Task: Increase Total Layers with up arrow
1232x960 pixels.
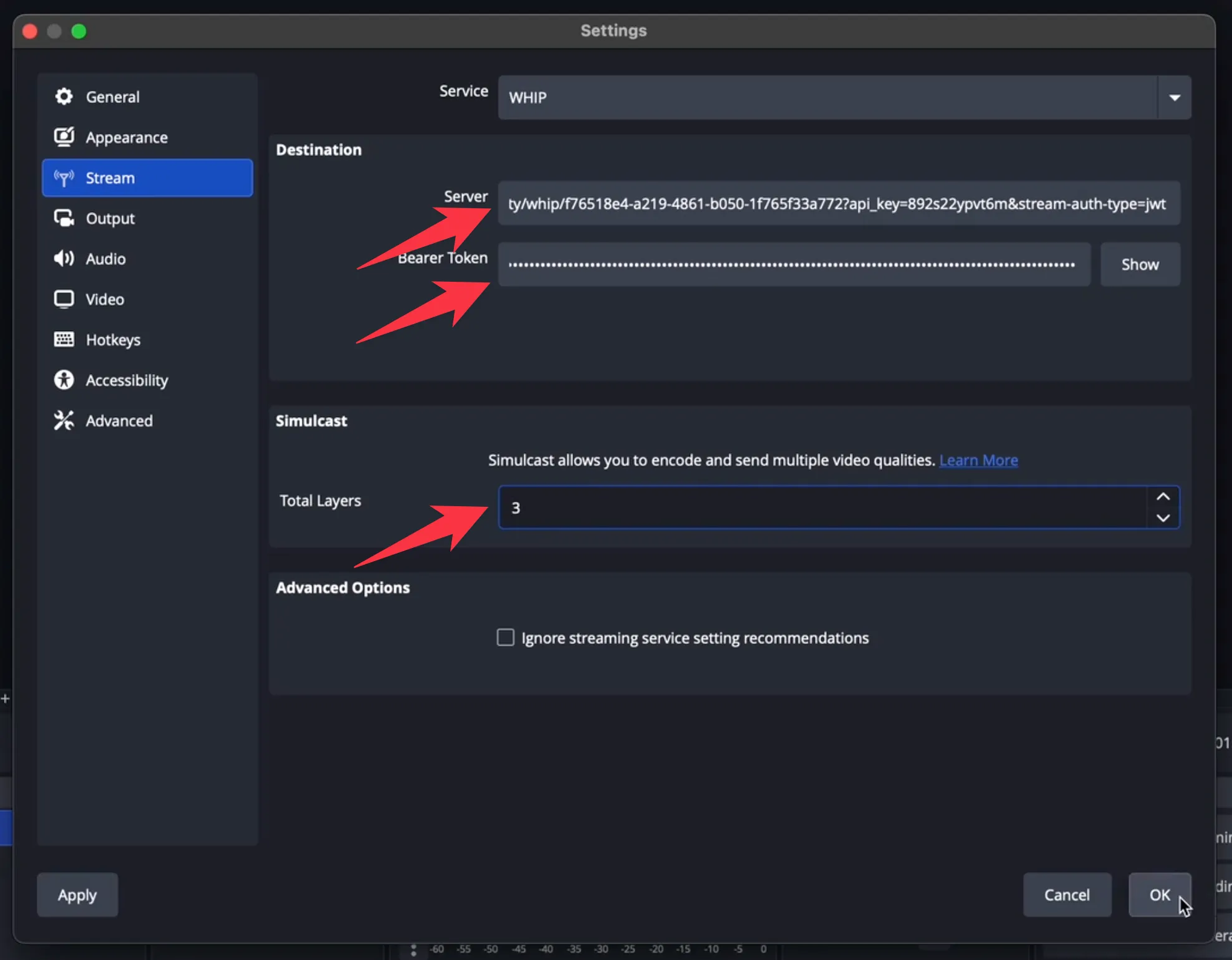Action: tap(1162, 496)
